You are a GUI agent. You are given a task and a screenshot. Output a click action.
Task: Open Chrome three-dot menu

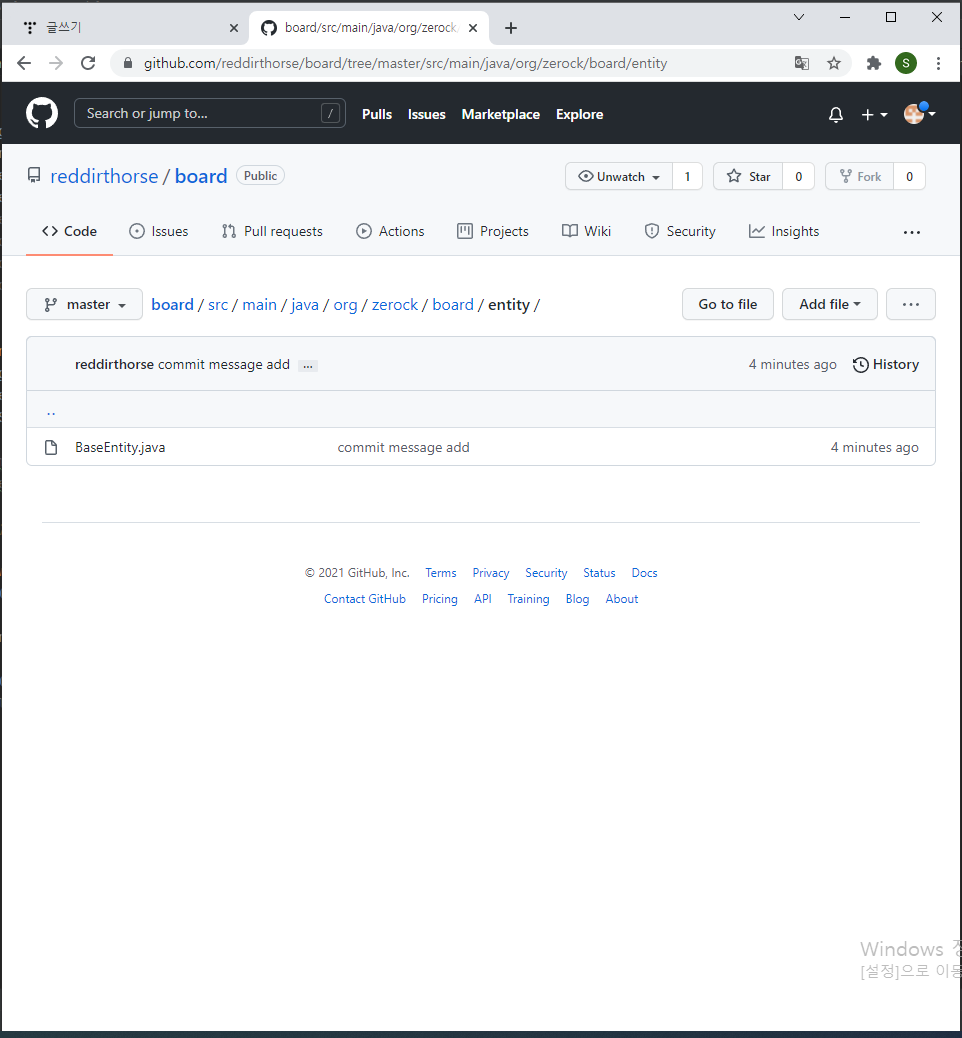[x=938, y=63]
